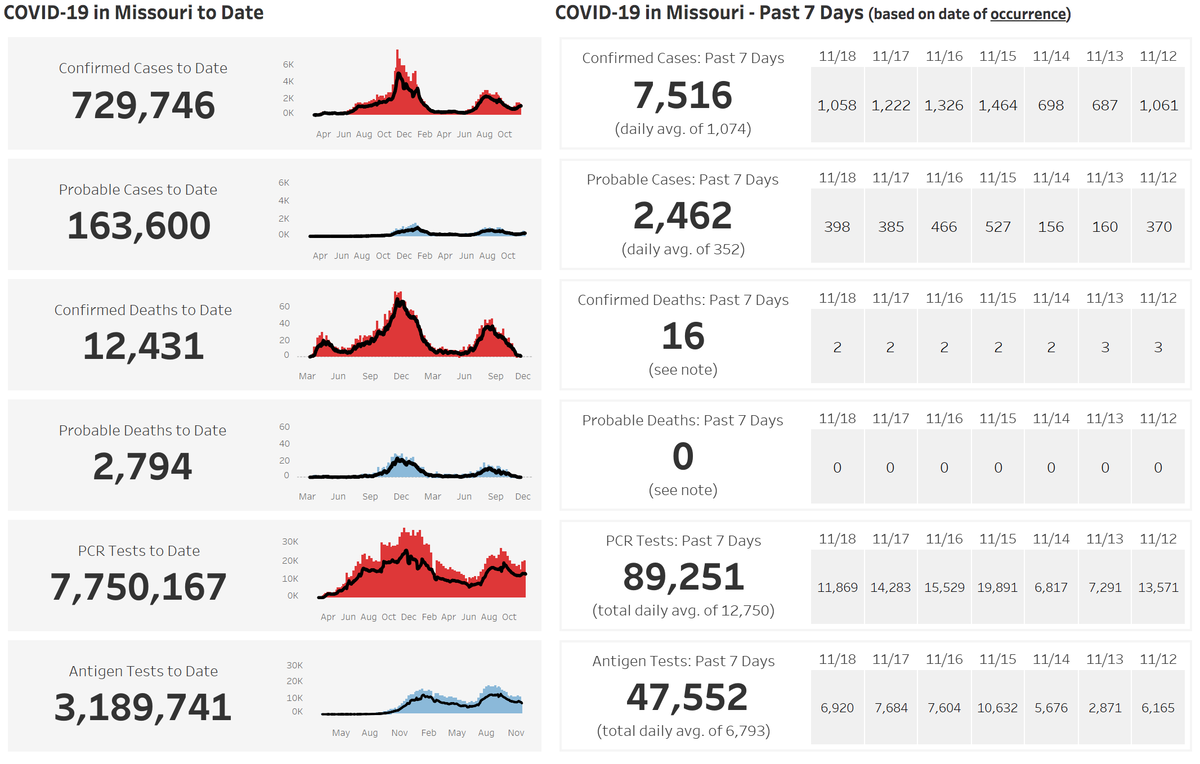Click the 729,746 confirmed cases total
This screenshot has width=1200, height=764.
pyautogui.click(x=143, y=104)
